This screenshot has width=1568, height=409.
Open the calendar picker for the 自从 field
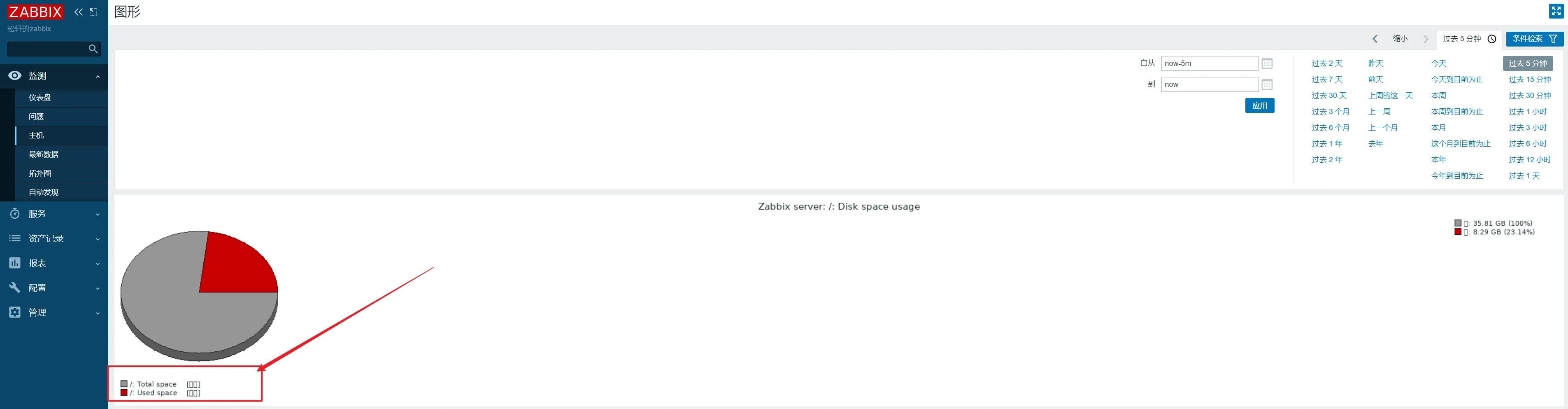tap(1267, 63)
